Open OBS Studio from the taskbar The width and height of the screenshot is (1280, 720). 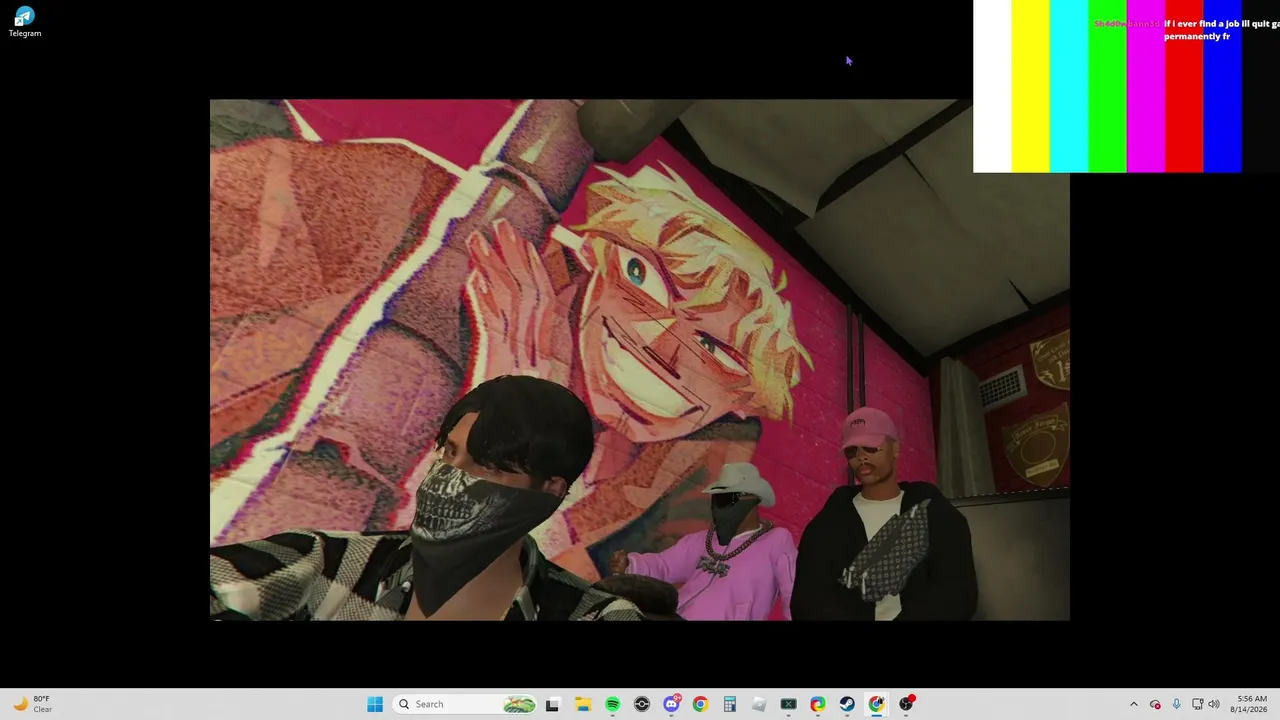[x=906, y=704]
